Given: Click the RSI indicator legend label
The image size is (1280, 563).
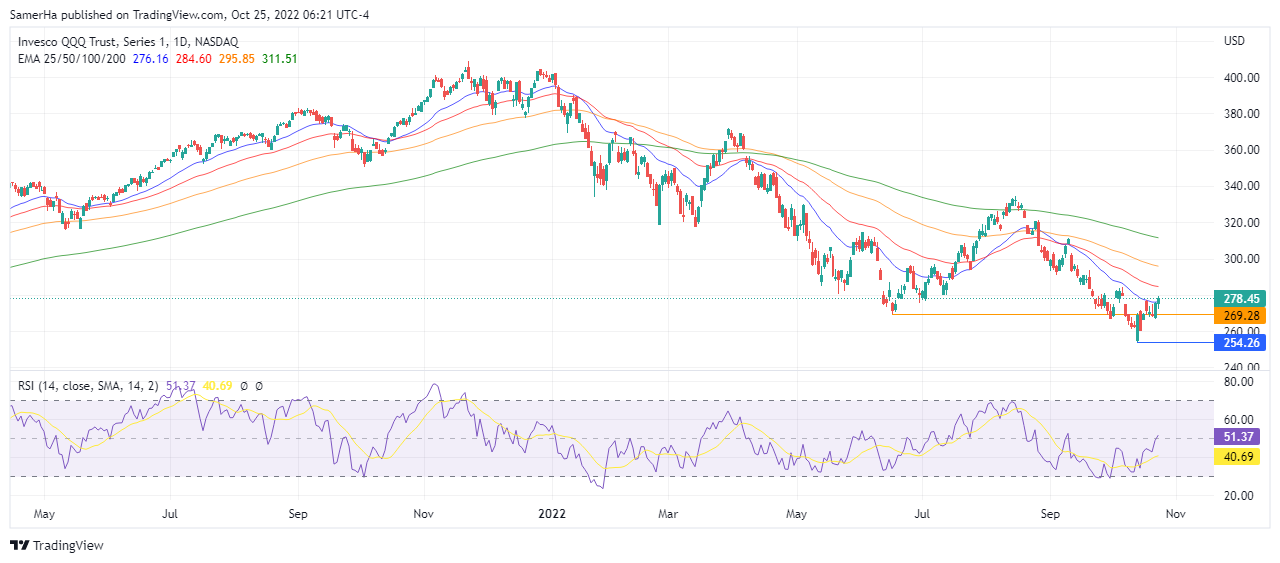Looking at the screenshot, I should 85,385.
